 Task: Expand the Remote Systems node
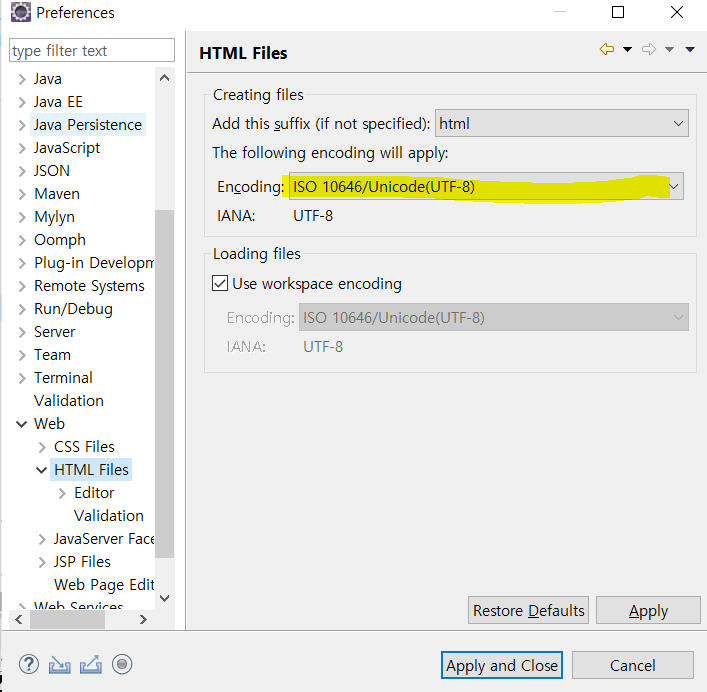pos(22,286)
